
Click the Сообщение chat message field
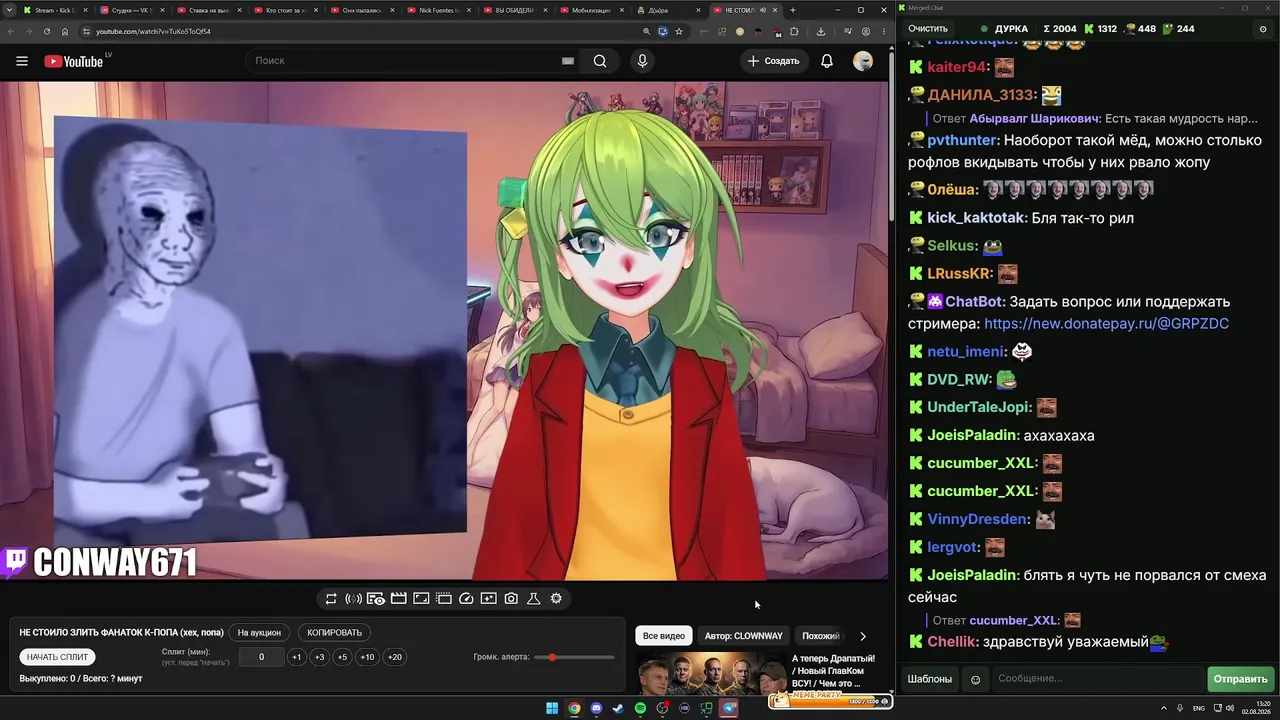[x=1096, y=680]
